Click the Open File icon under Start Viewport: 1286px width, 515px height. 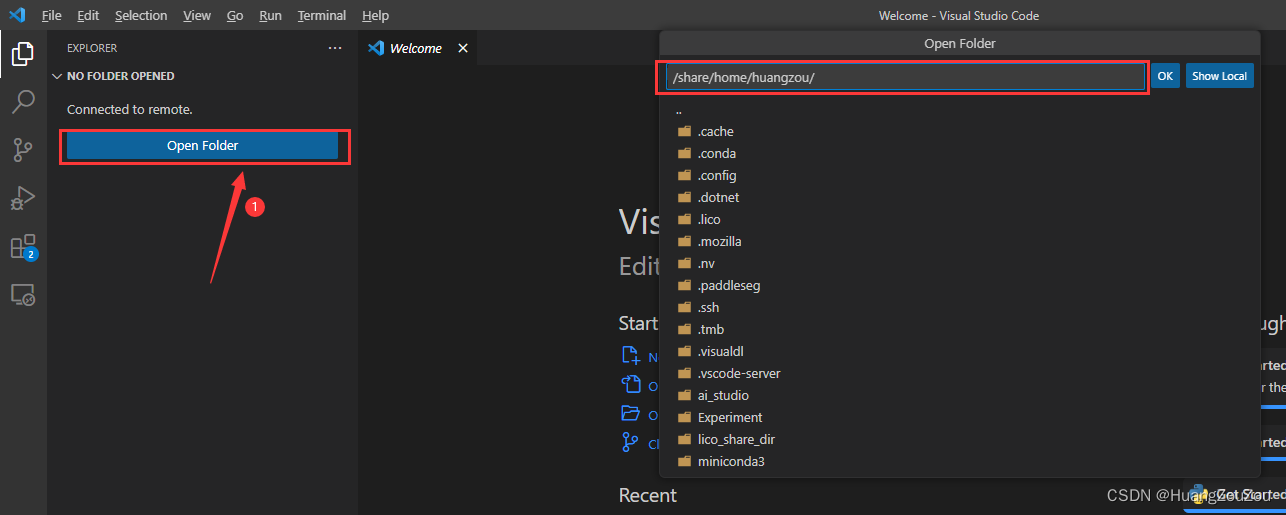click(630, 384)
